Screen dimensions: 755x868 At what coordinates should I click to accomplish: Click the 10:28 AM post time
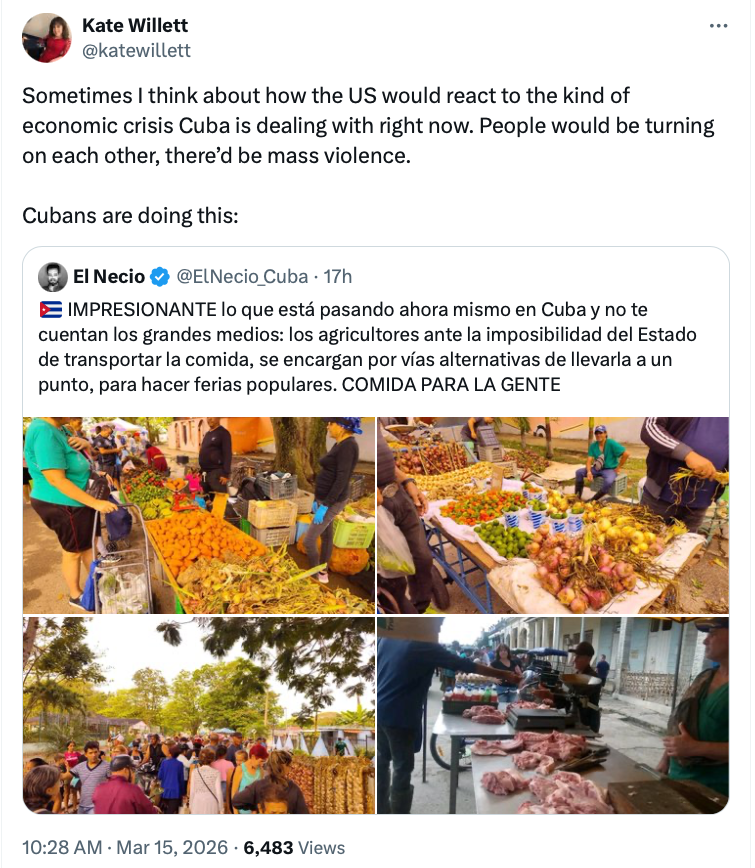pos(62,847)
